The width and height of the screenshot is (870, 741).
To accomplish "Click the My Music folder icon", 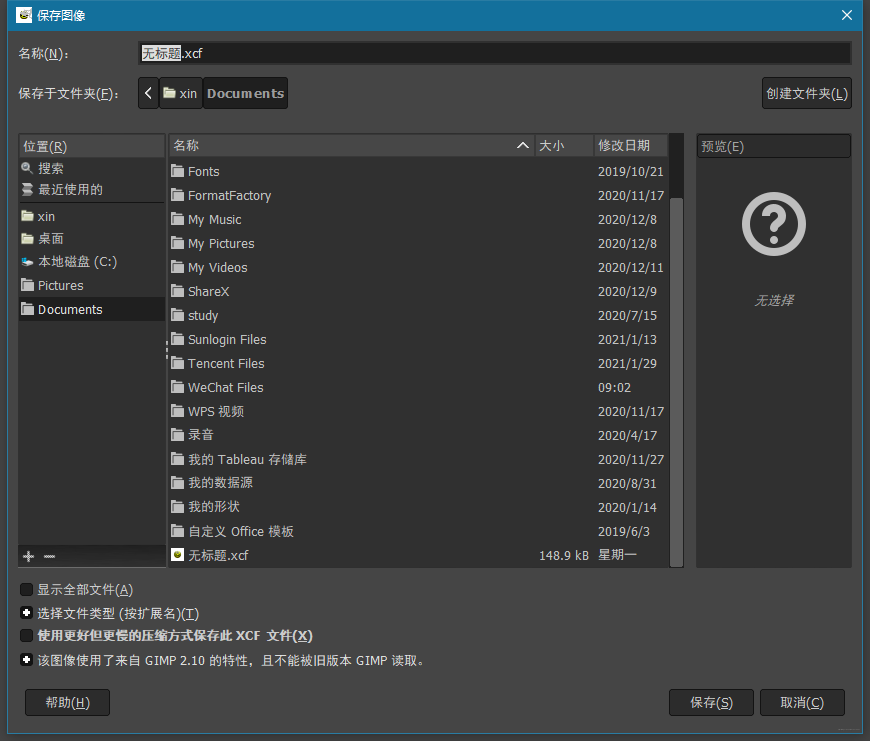I will (178, 219).
